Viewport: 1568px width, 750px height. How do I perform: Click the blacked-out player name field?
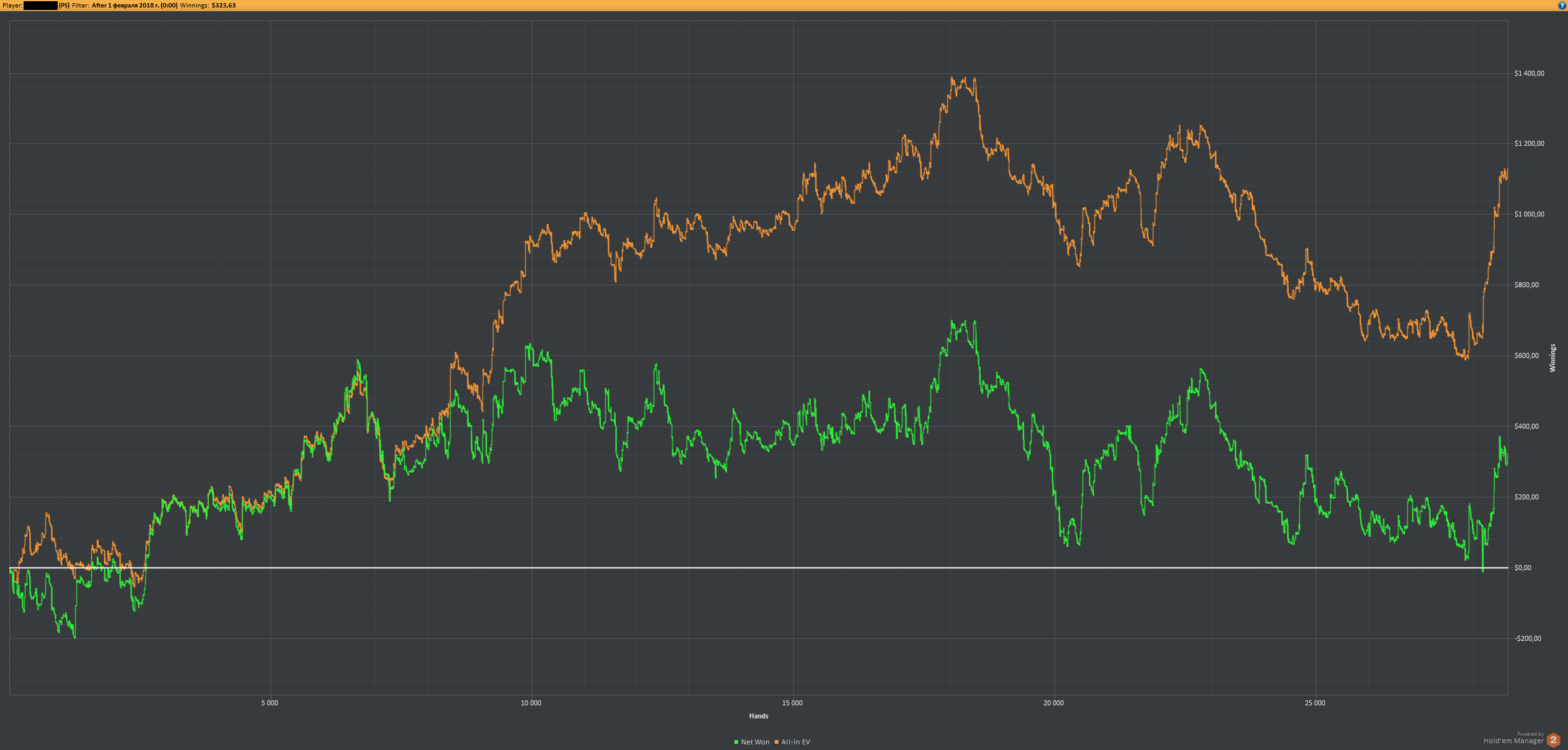(40, 6)
